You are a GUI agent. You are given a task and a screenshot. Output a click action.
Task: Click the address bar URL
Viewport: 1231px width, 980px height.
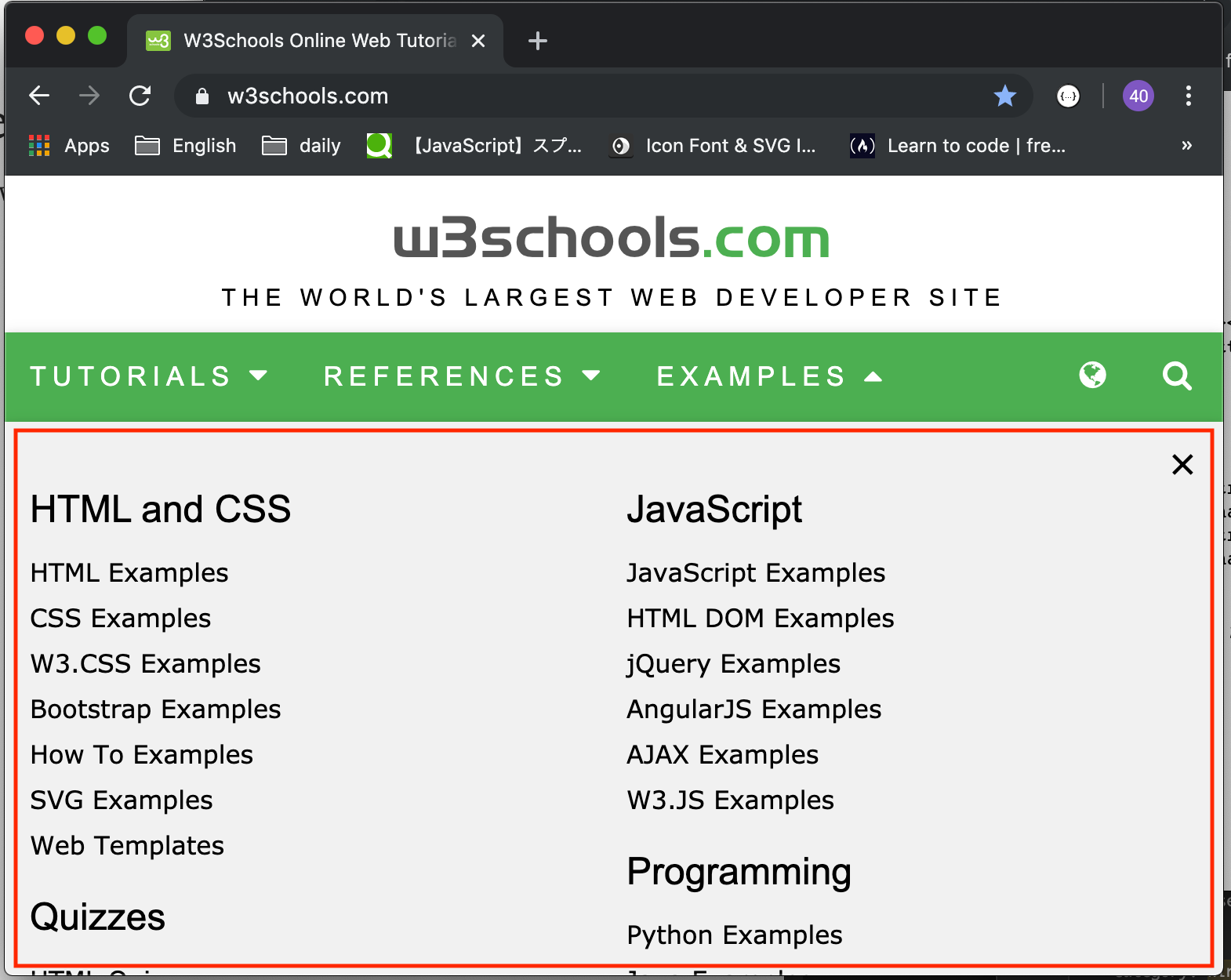point(307,96)
